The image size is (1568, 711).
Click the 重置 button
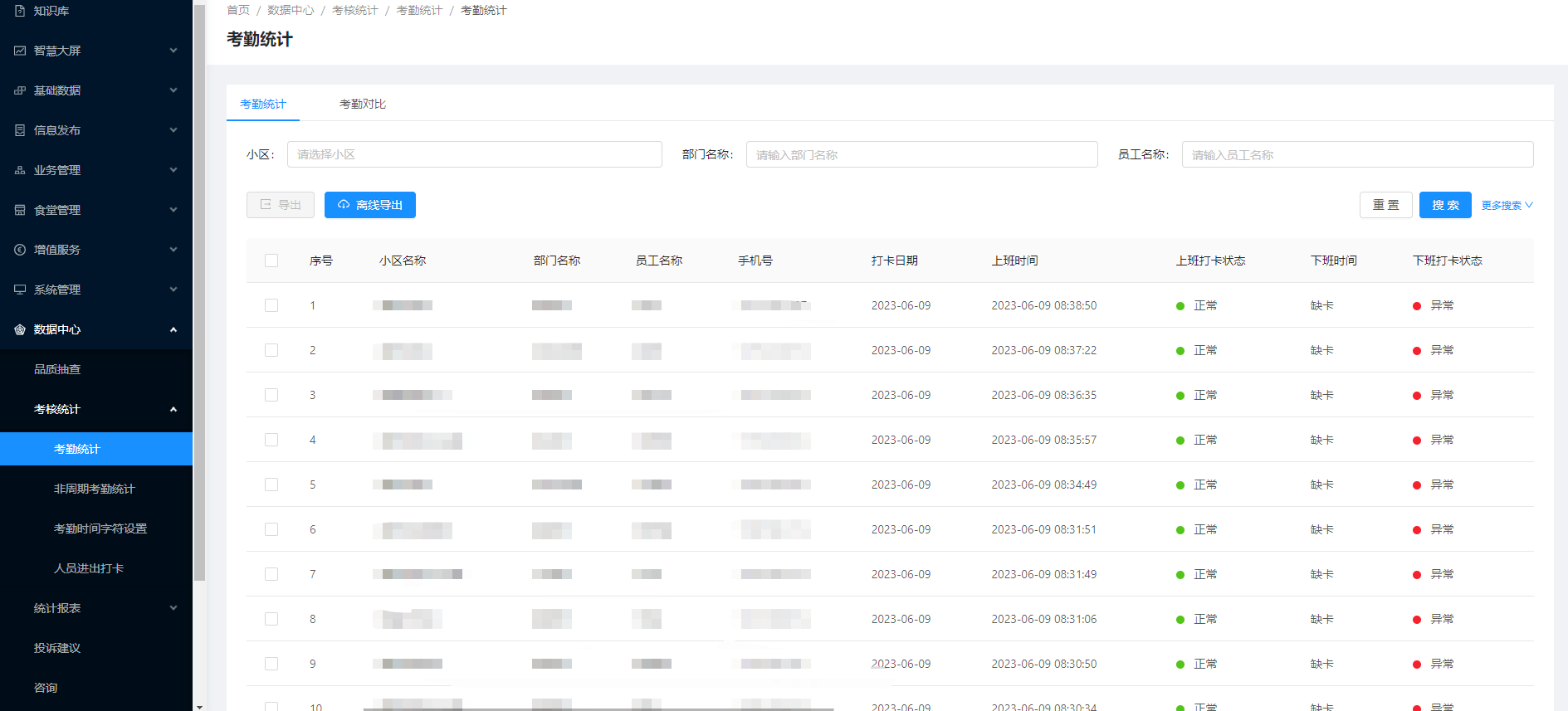(x=1386, y=205)
